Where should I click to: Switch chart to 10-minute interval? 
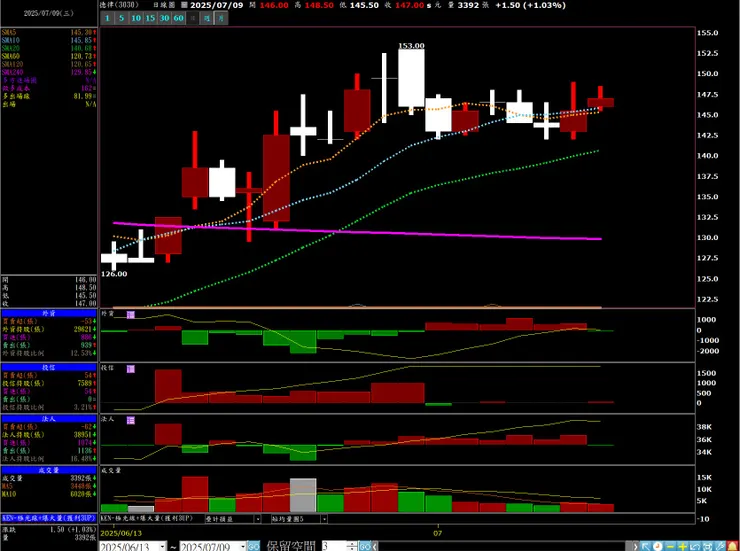[136, 18]
